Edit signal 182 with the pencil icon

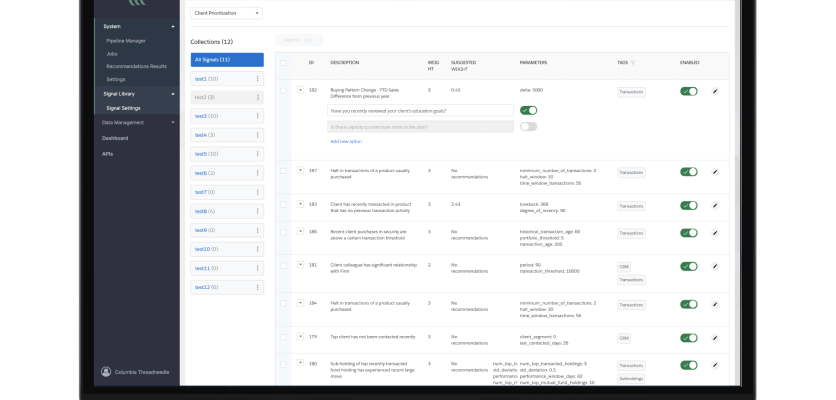point(715,91)
